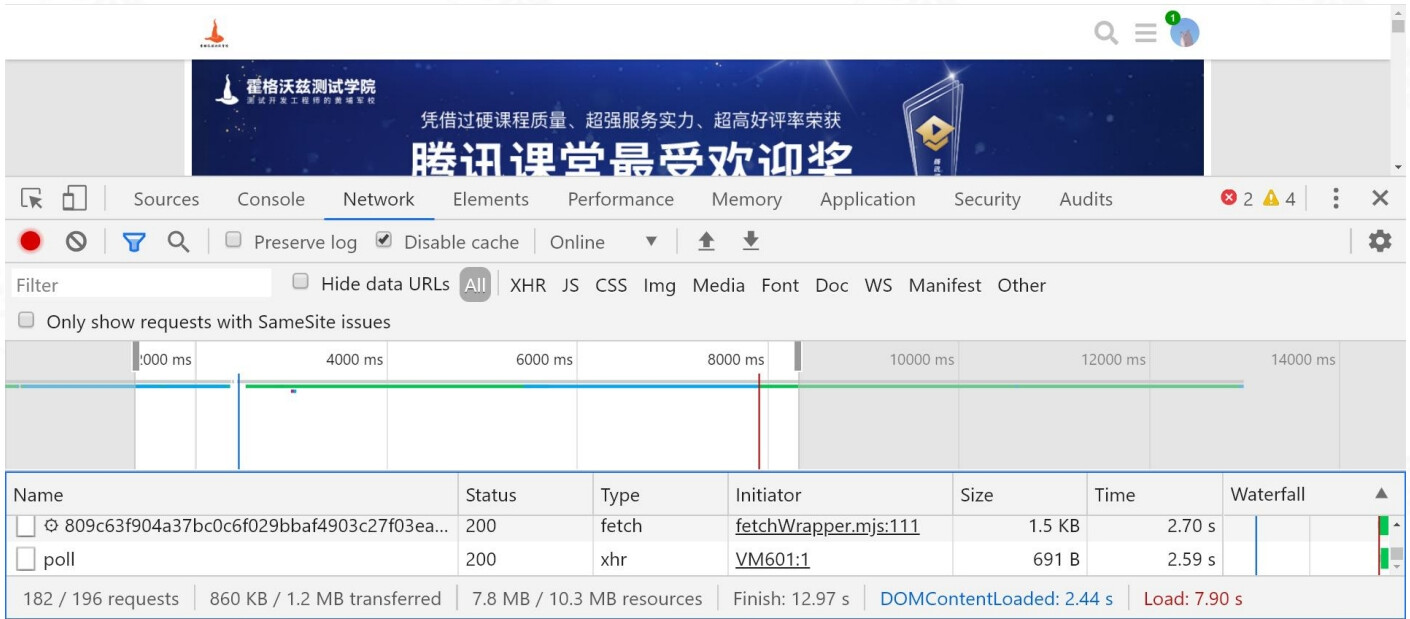Click the red error count indicator
The height and width of the screenshot is (619, 1410).
[1237, 199]
